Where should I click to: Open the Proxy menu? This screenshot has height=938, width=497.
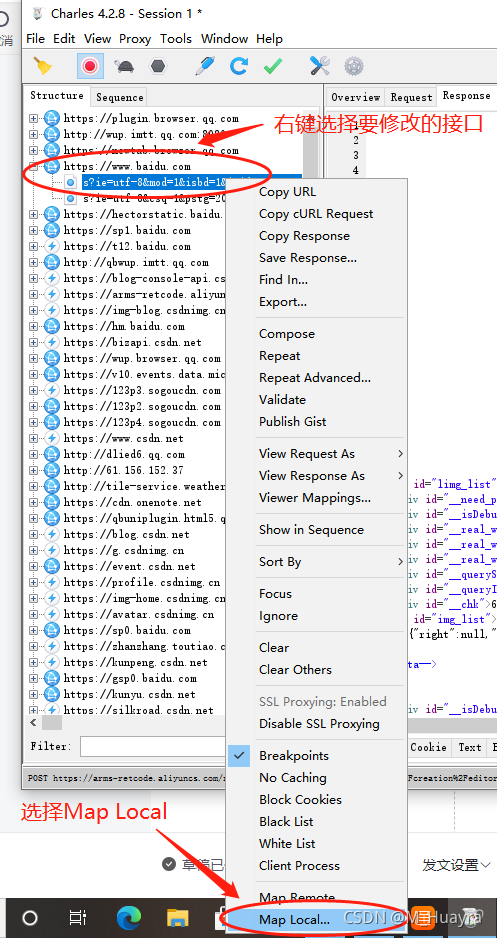pyautogui.click(x=135, y=39)
